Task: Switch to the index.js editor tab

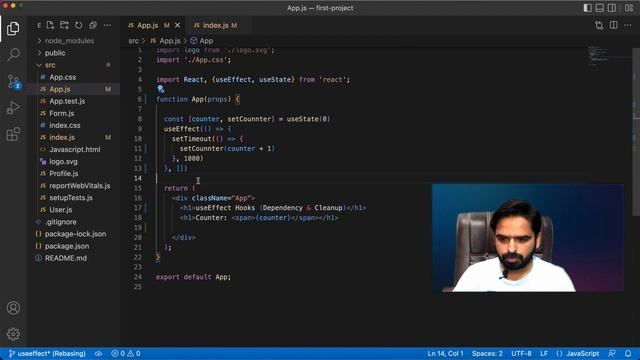Action: [x=216, y=25]
